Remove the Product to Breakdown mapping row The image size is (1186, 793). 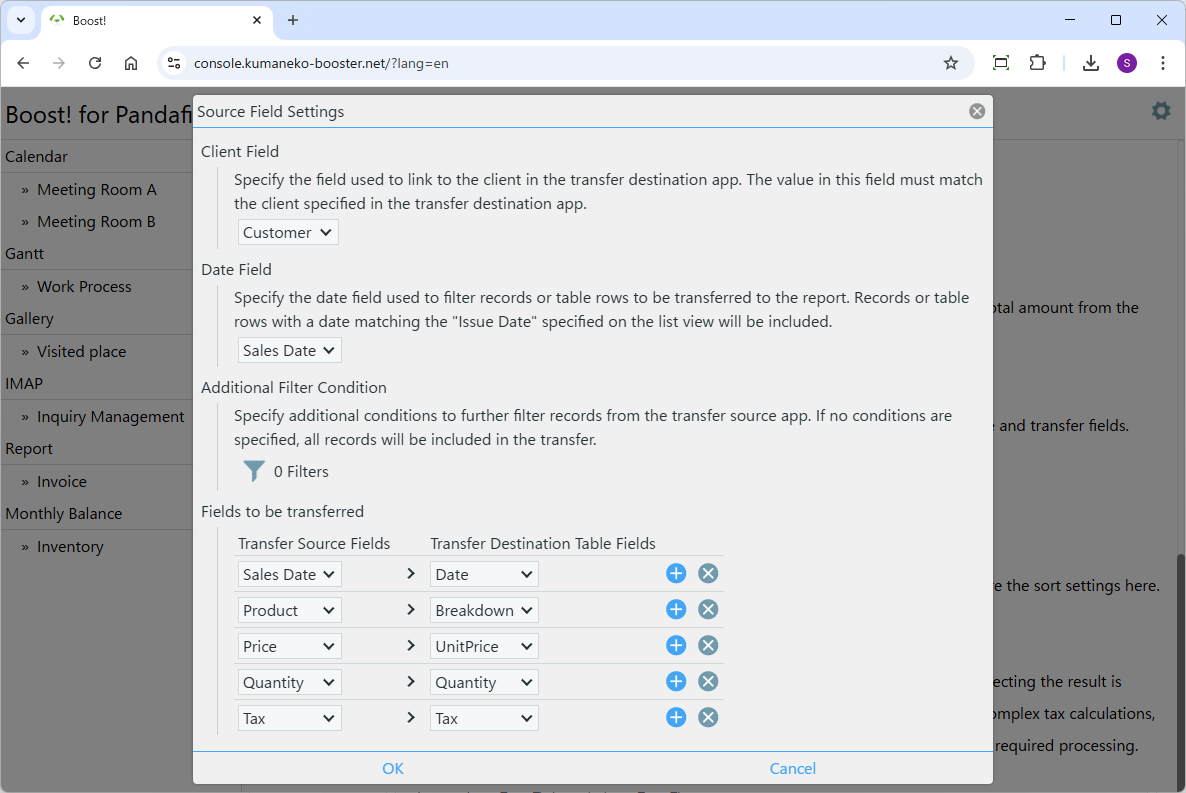[x=708, y=610]
